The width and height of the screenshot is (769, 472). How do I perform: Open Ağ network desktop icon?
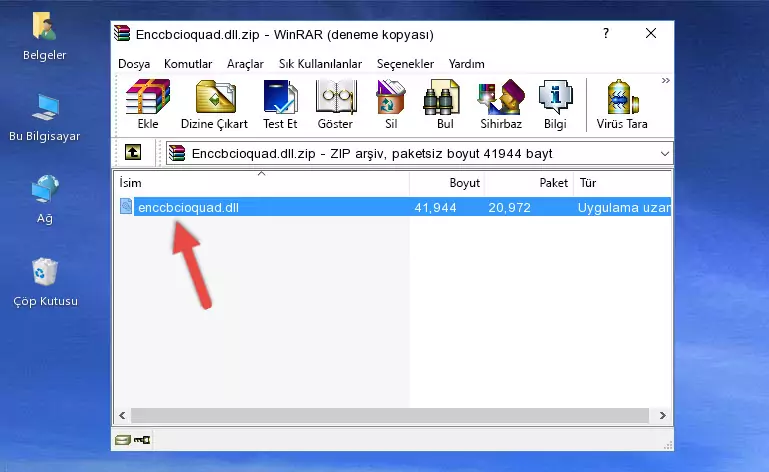pyautogui.click(x=45, y=200)
